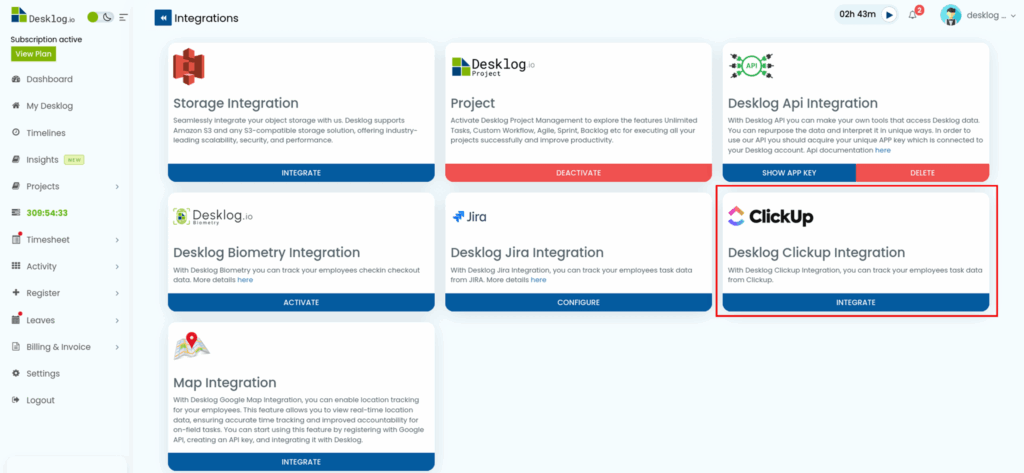Open Api documentation 'here' link

883,150
